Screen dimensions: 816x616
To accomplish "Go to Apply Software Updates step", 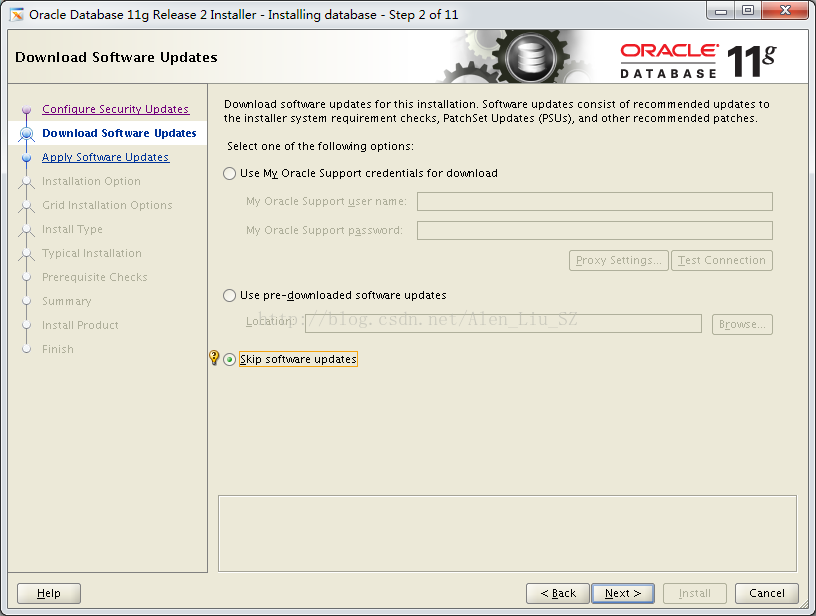I will click(x=105, y=157).
